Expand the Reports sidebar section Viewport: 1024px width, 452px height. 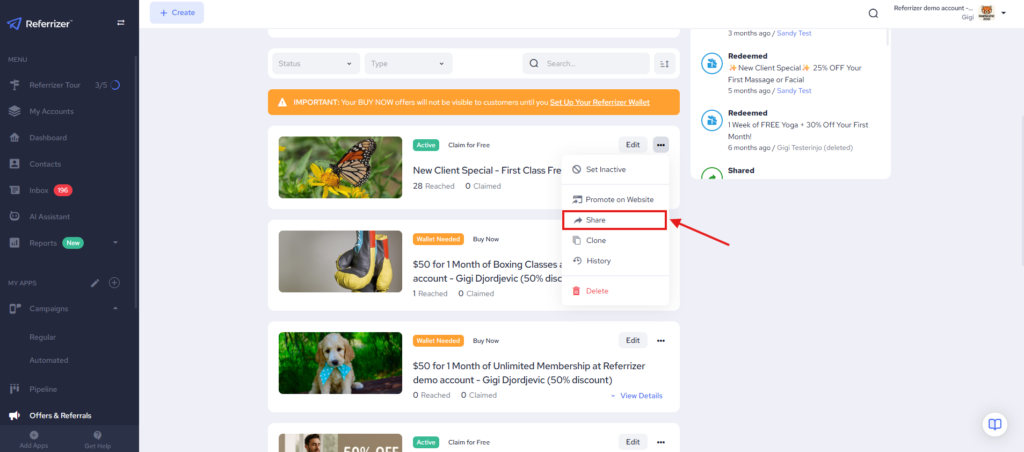[x=115, y=242]
